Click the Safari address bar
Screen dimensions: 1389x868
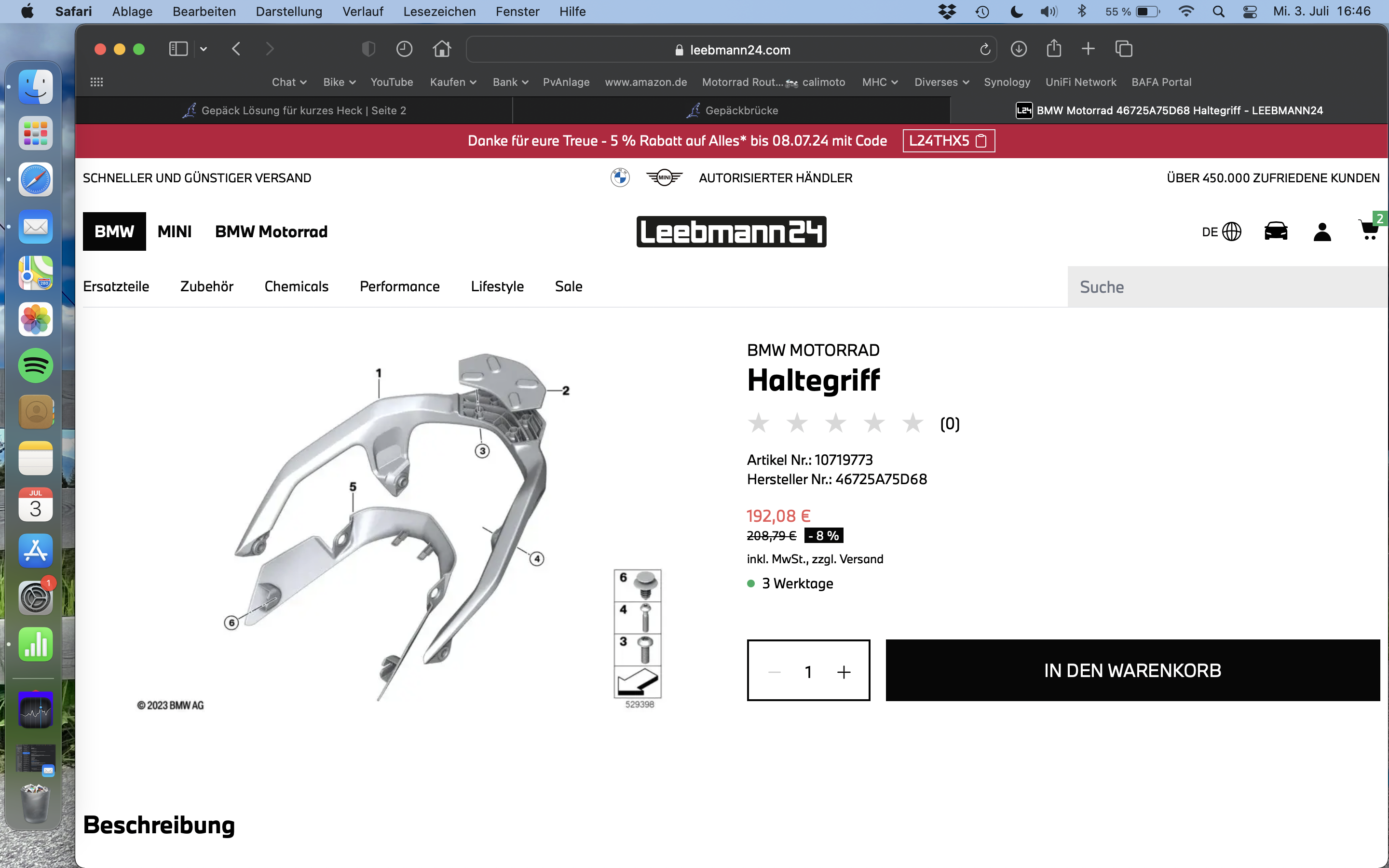click(731, 50)
